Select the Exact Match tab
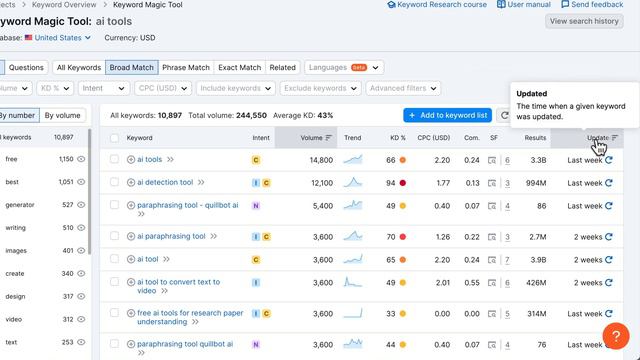 click(240, 67)
